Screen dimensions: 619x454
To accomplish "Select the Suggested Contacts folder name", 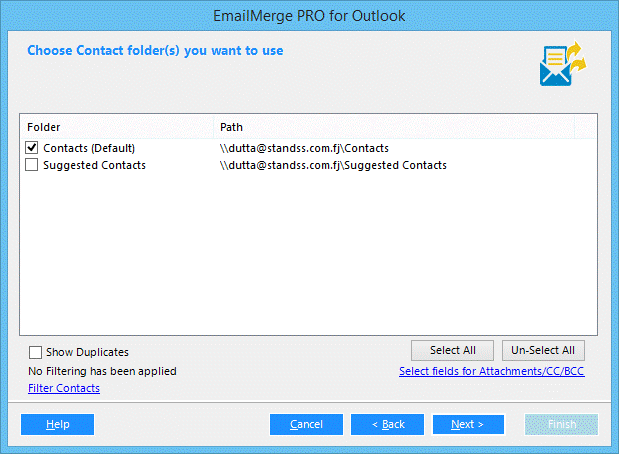I will coord(94,165).
